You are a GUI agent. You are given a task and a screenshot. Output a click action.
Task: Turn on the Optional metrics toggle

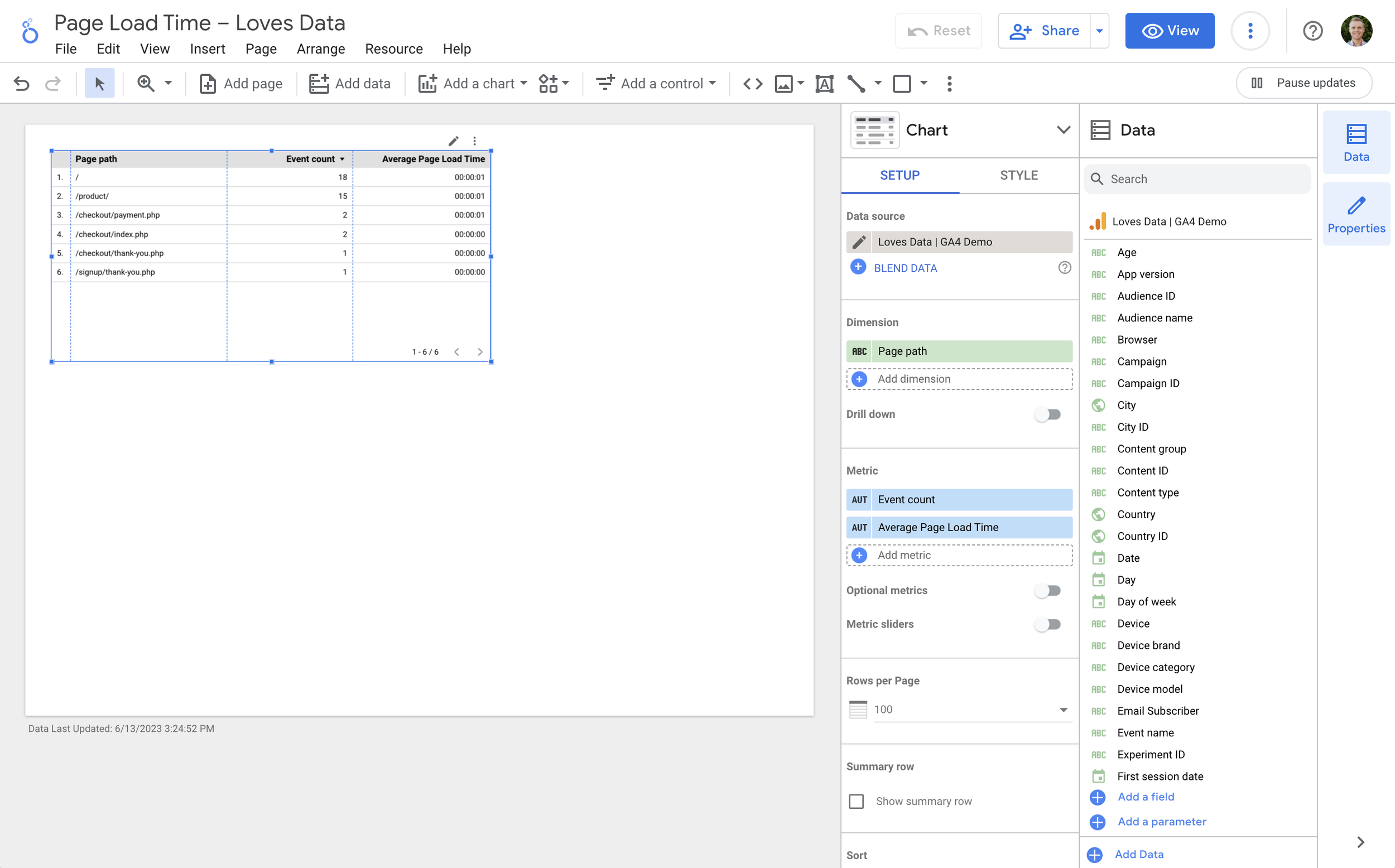[x=1048, y=590]
